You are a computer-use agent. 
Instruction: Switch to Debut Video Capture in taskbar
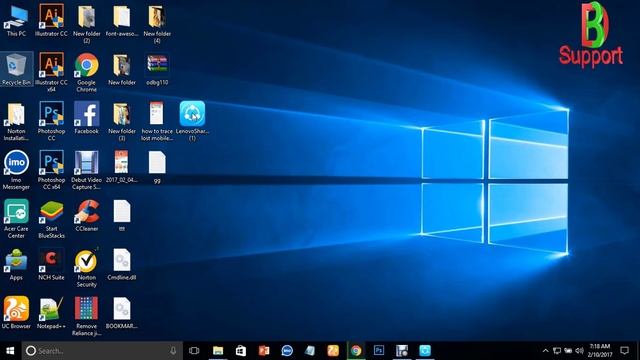[402, 351]
